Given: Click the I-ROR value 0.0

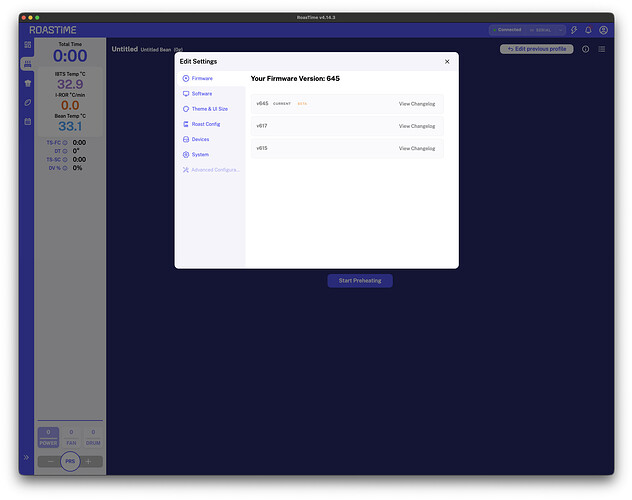Looking at the screenshot, I should pyautogui.click(x=70, y=105).
